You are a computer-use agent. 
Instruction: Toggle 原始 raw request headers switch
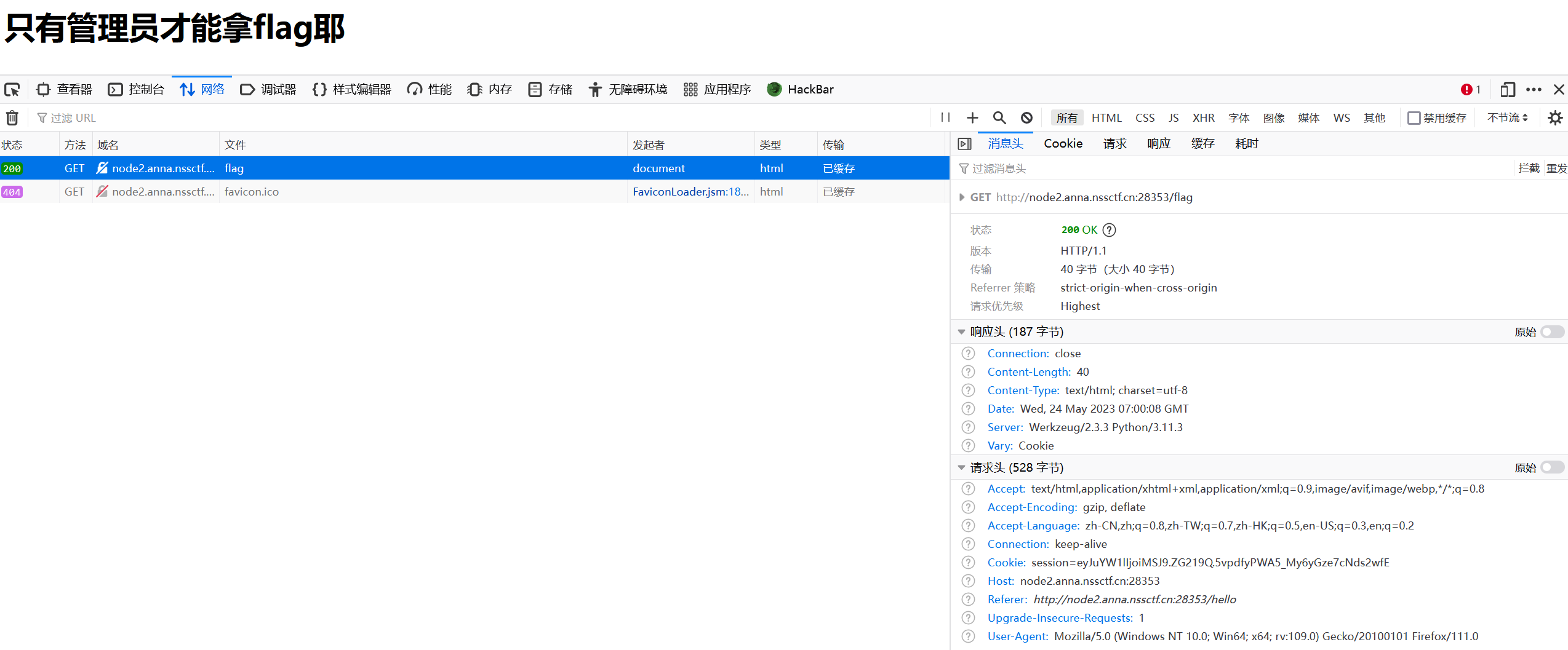pyautogui.click(x=1553, y=467)
